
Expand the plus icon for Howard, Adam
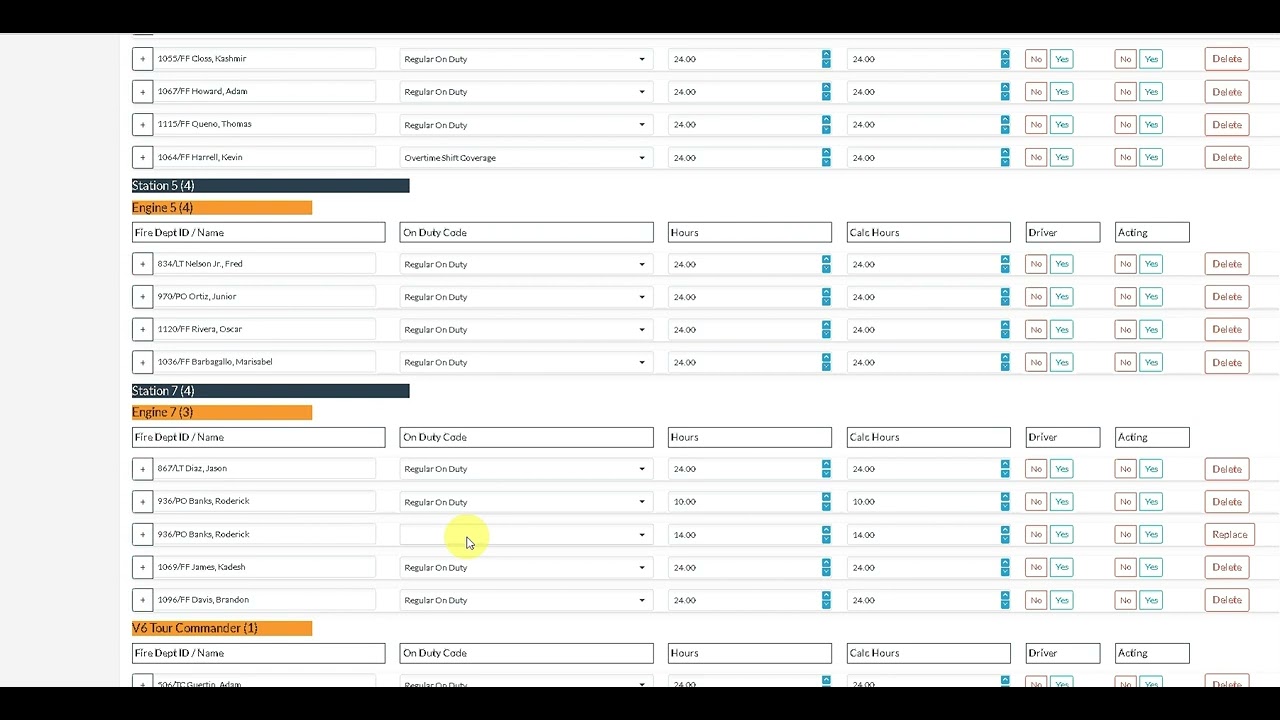pos(142,92)
